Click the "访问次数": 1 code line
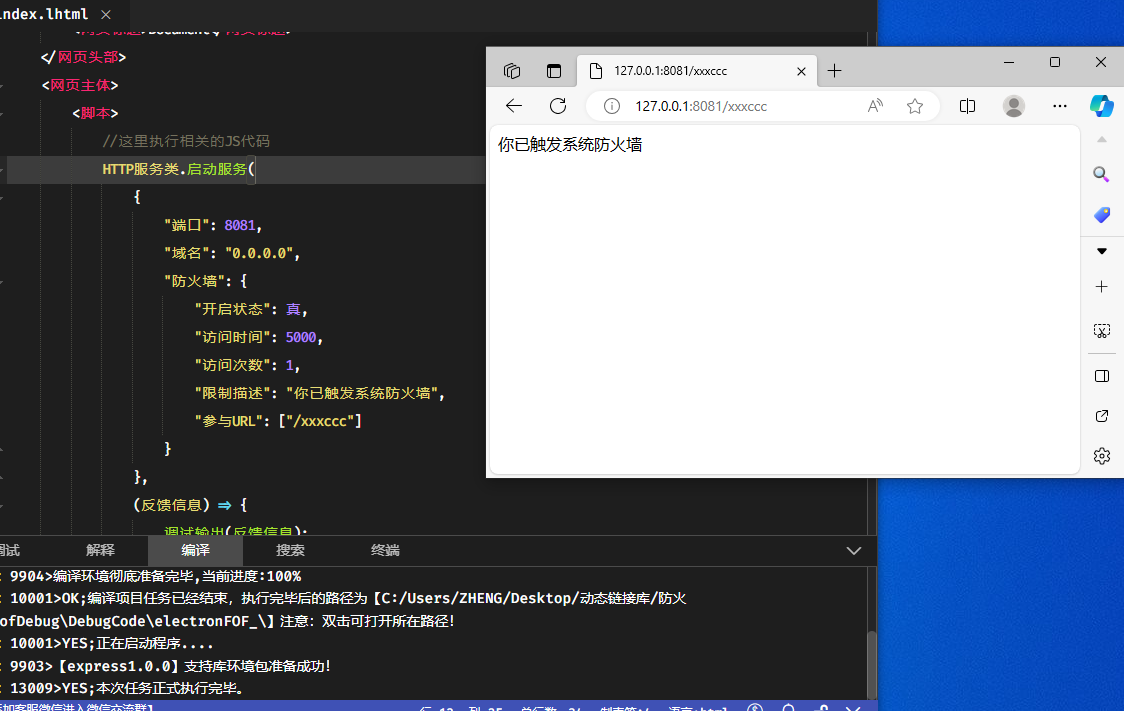 tap(247, 365)
